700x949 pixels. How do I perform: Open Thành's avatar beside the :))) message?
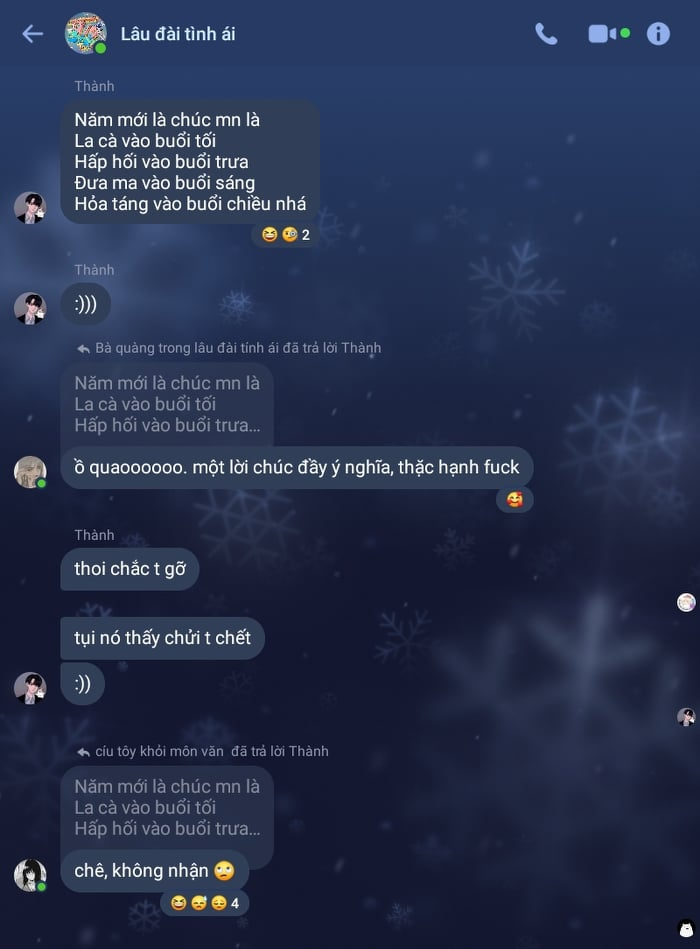[x=30, y=308]
